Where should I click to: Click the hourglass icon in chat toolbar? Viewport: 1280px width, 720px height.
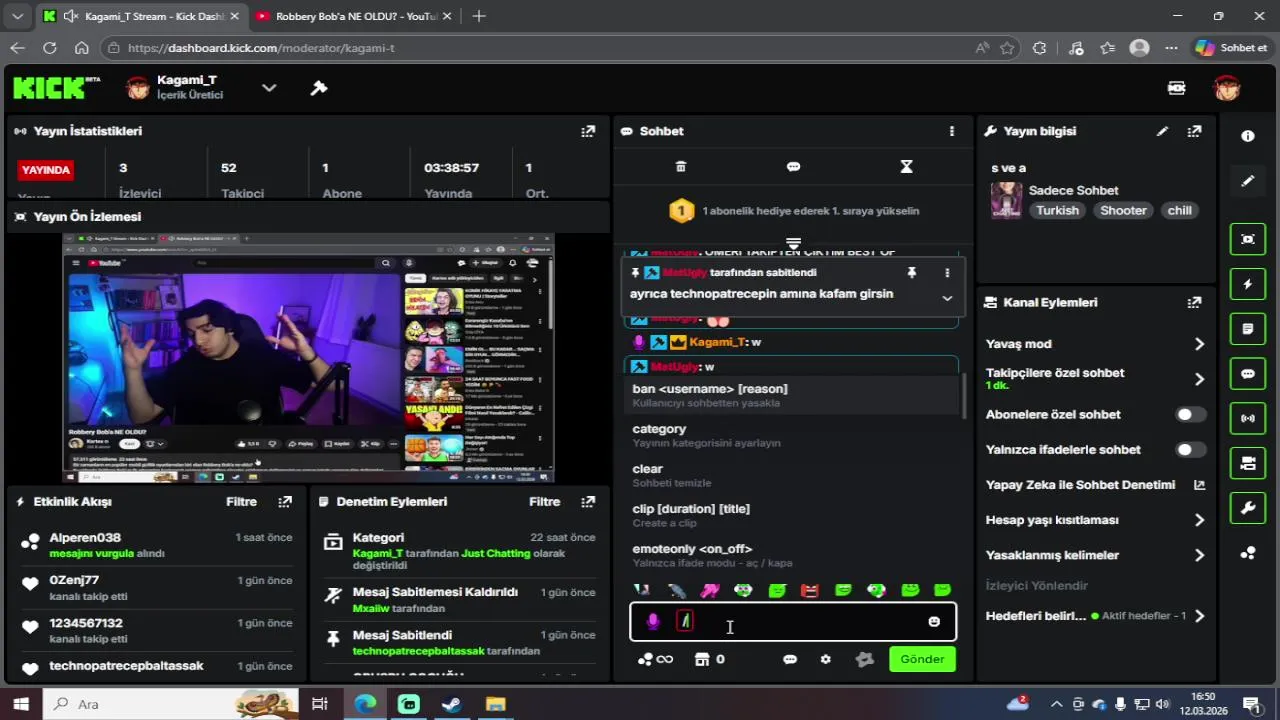coord(906,167)
